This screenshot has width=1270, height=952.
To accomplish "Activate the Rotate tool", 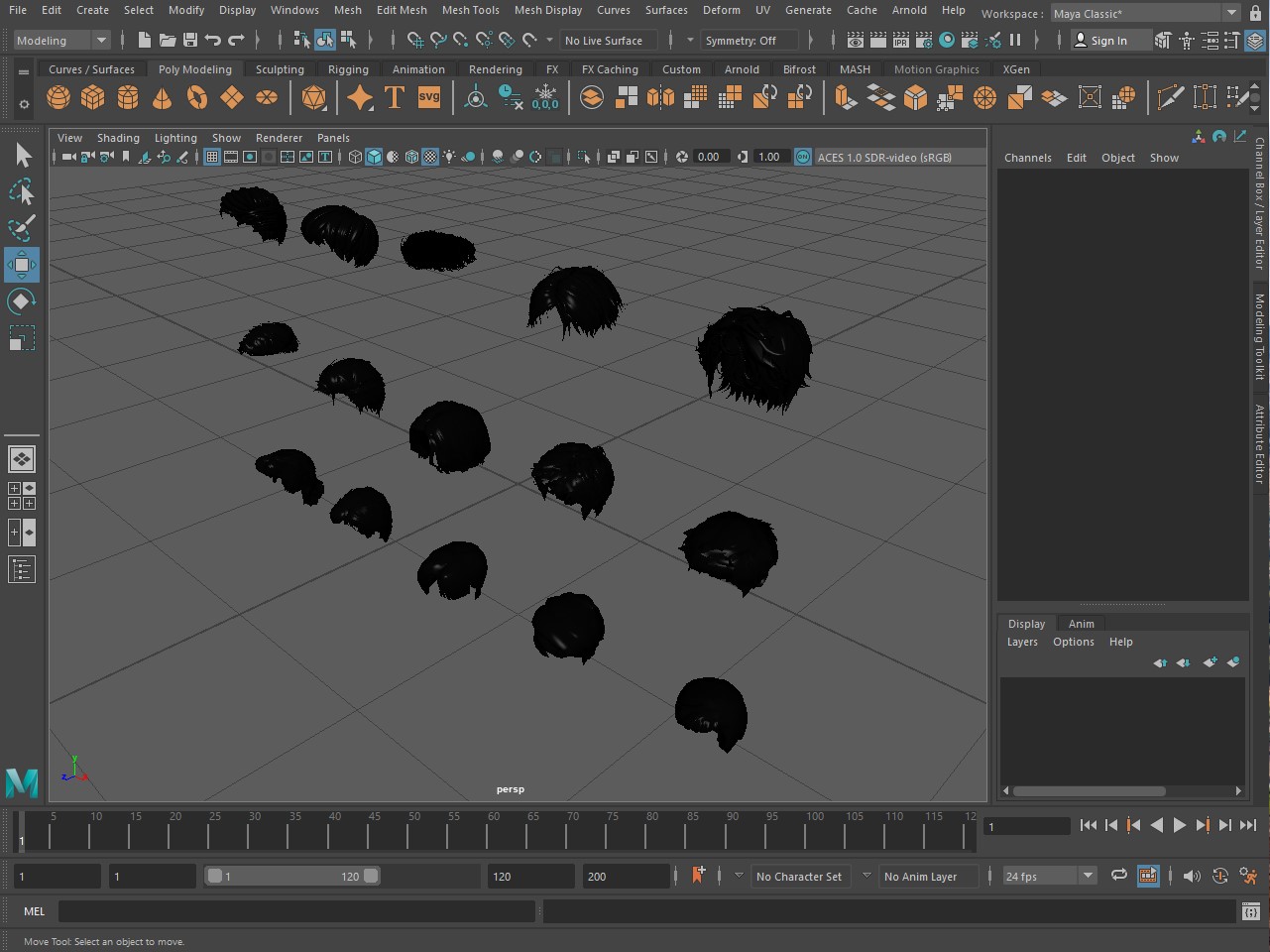I will pyautogui.click(x=22, y=301).
